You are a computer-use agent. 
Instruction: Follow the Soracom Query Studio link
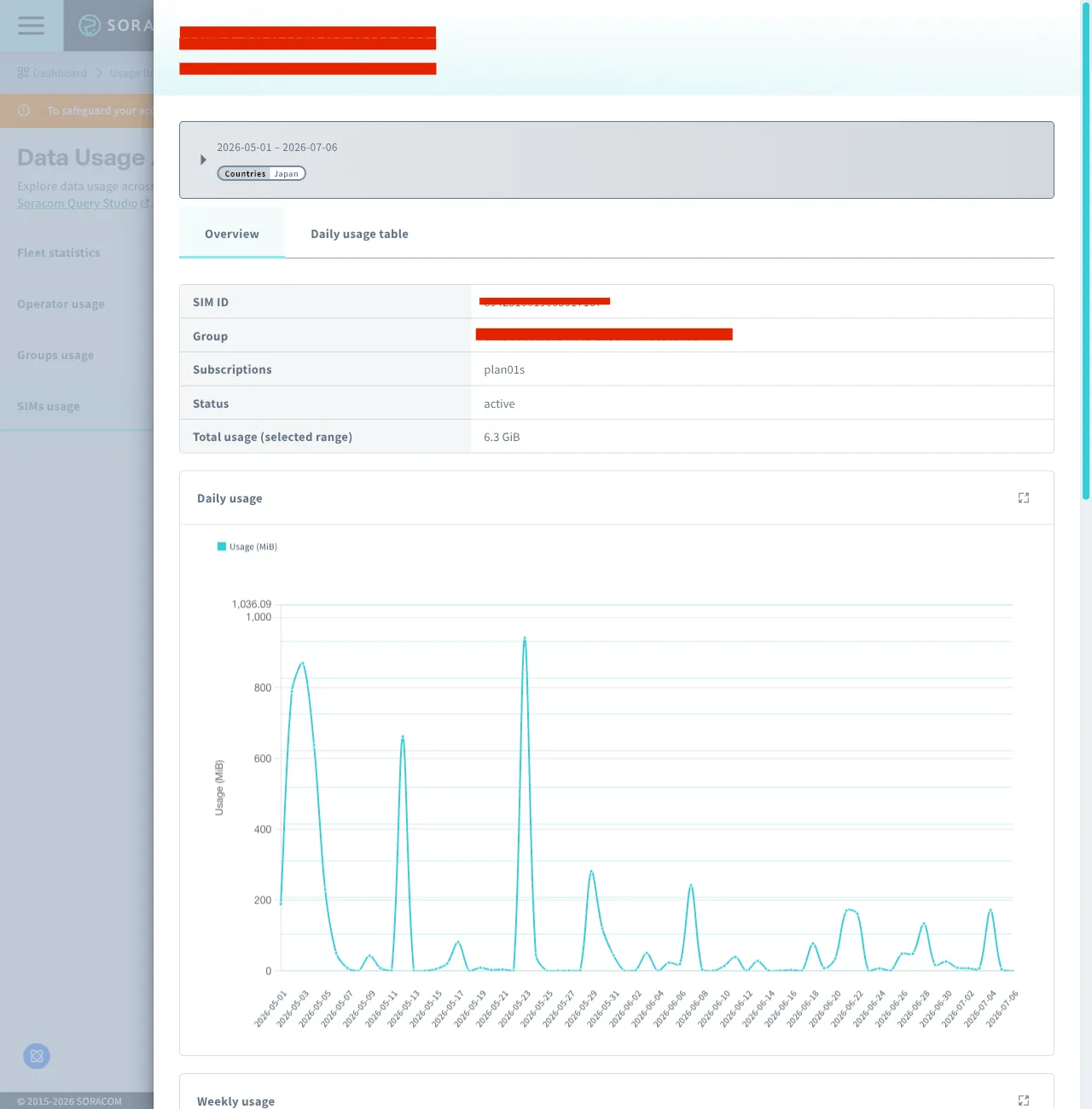point(83,203)
